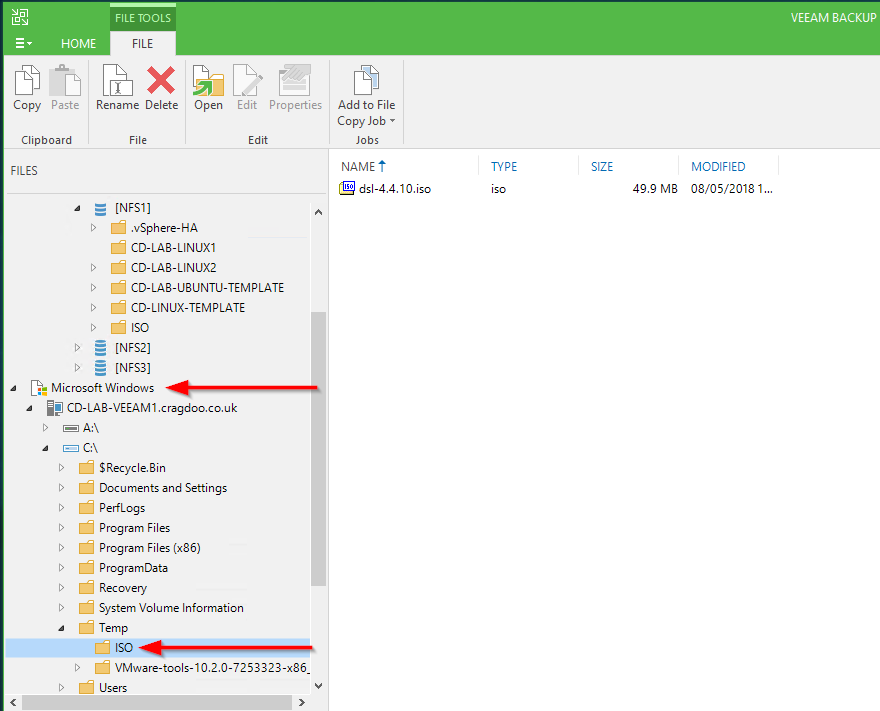
Task: Click the $Recycle.Bin folder icon
Action: click(86, 468)
